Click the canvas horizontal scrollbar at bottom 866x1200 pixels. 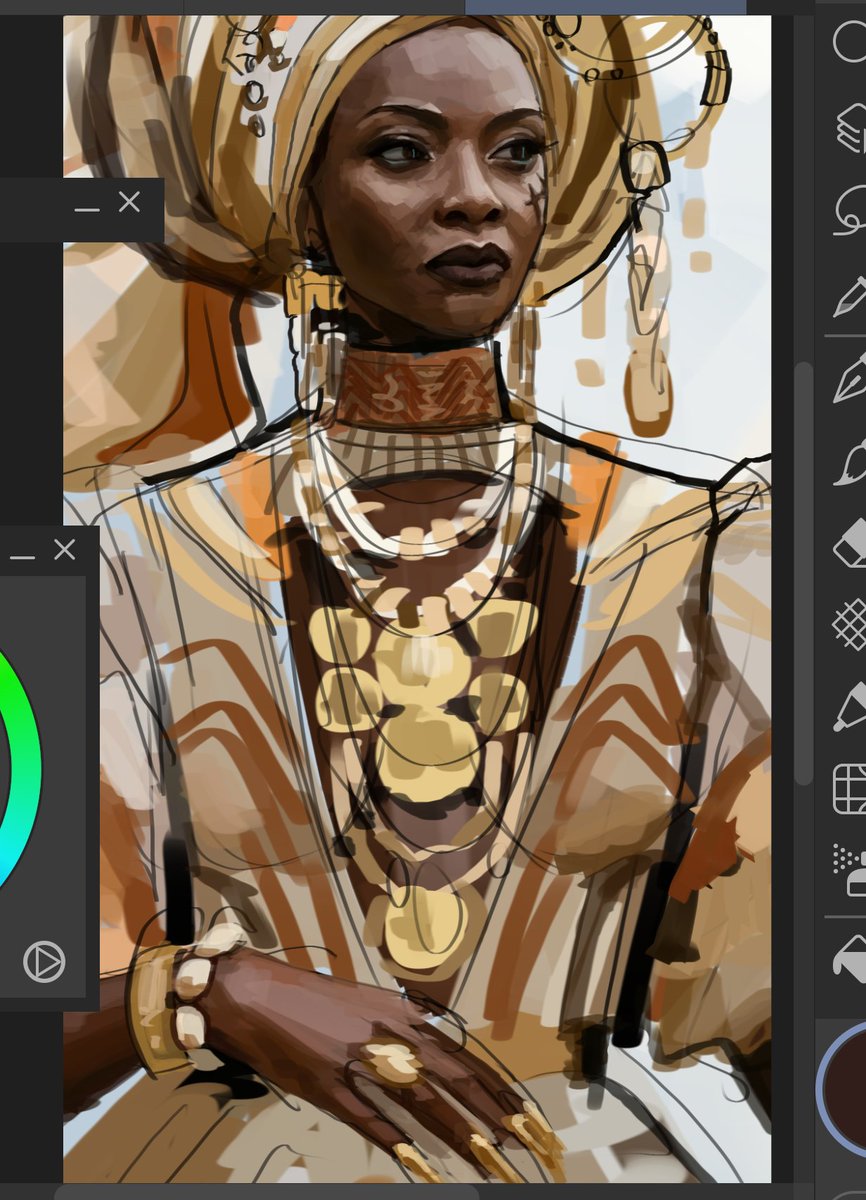267,1193
